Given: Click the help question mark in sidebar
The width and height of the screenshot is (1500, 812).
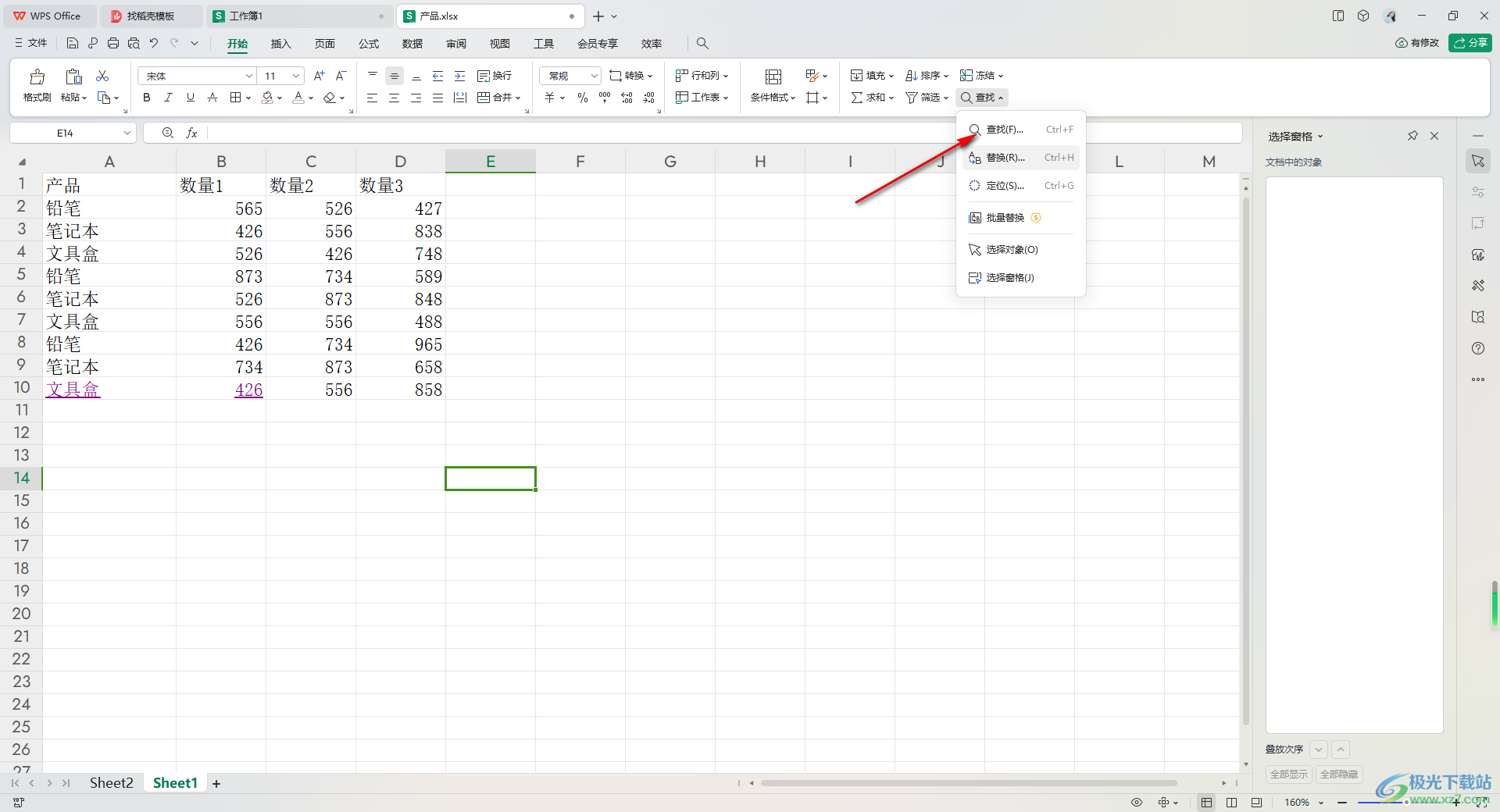Looking at the screenshot, I should coord(1478,348).
